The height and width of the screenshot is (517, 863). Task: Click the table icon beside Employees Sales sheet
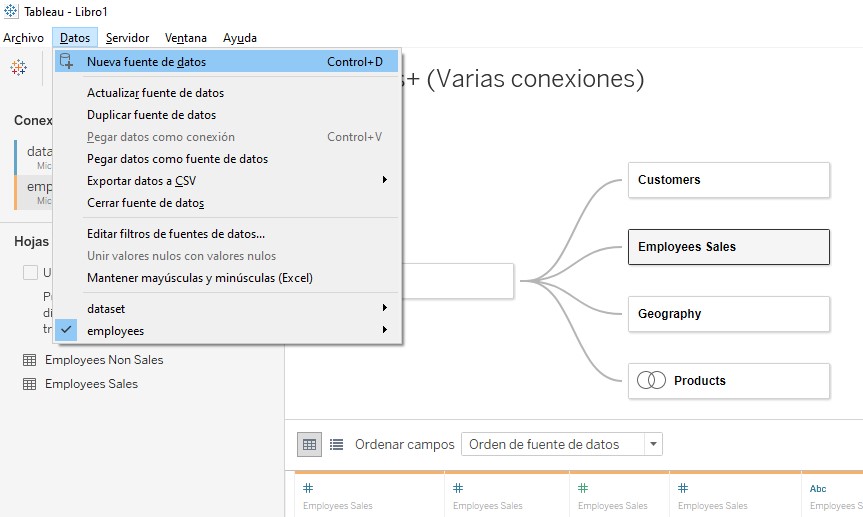tap(29, 384)
